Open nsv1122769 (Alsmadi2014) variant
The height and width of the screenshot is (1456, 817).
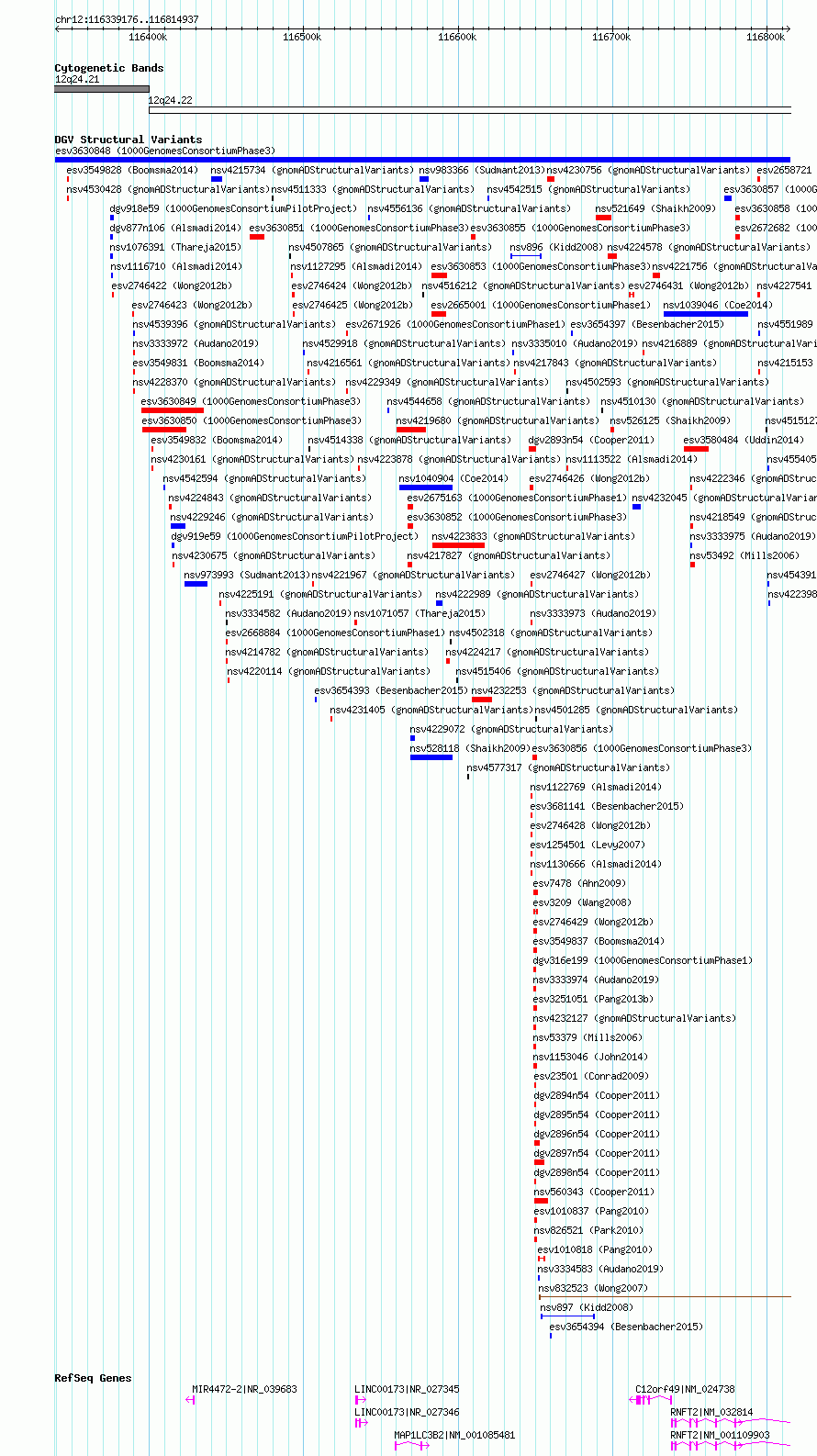click(x=596, y=787)
